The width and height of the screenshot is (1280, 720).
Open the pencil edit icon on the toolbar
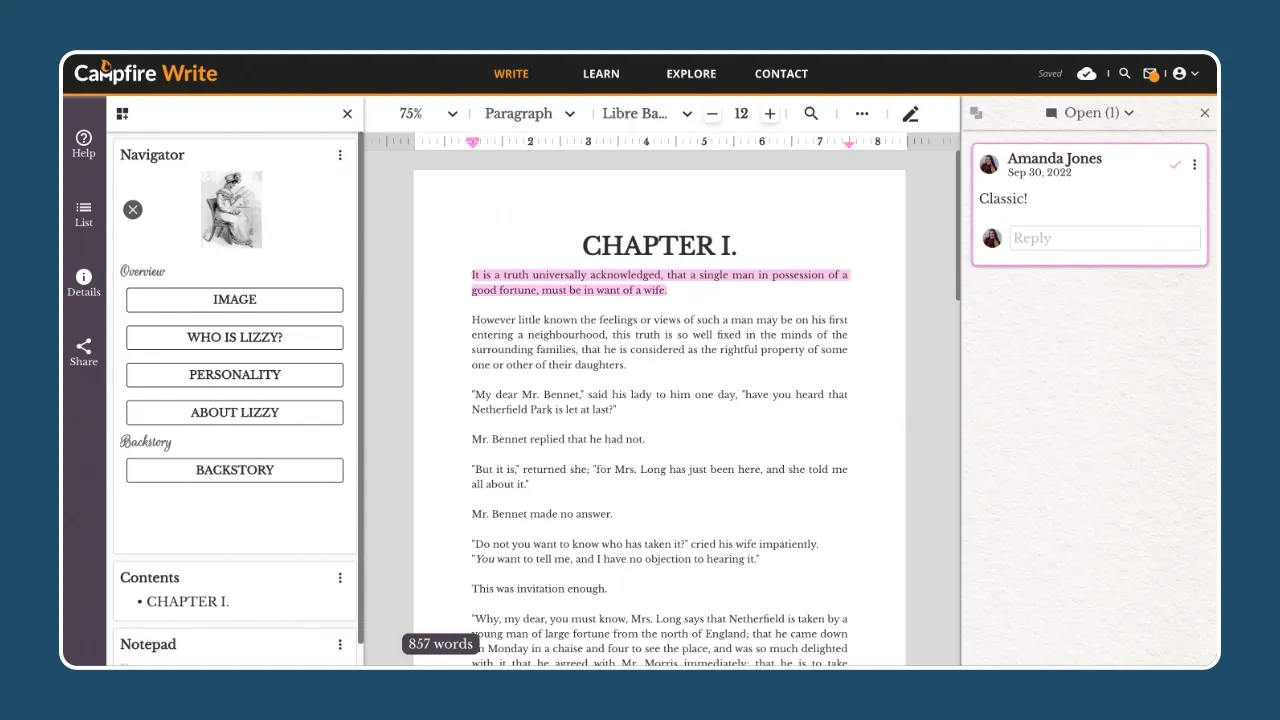coord(910,113)
